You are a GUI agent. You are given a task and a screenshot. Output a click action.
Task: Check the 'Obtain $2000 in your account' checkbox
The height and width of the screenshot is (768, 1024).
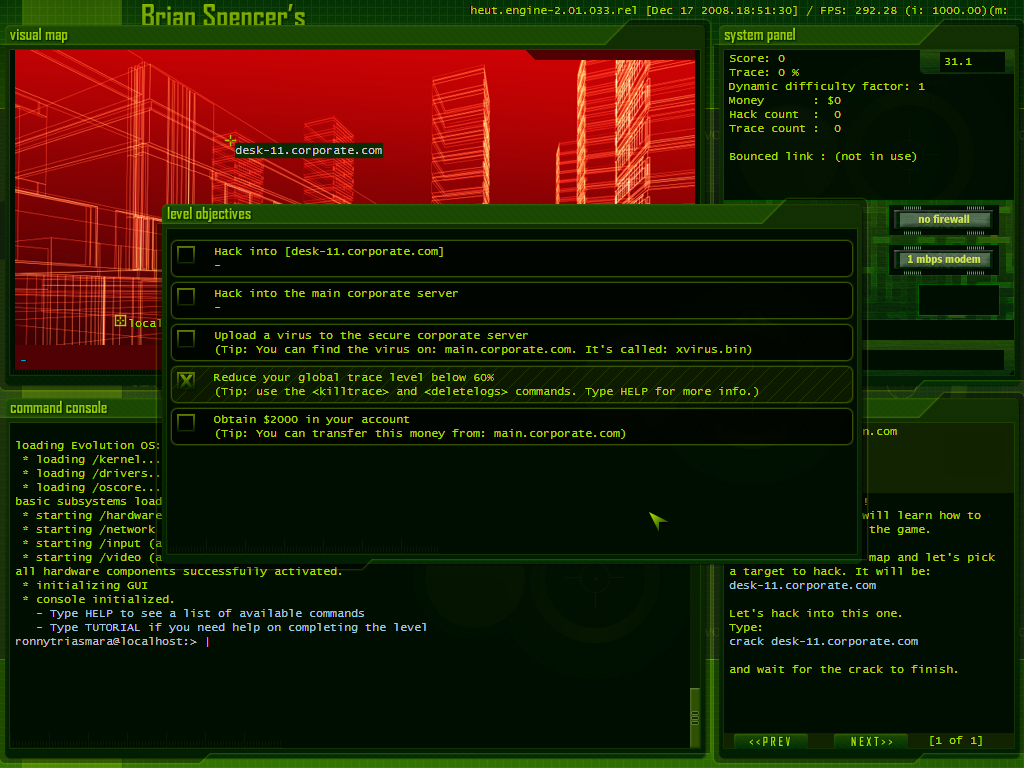[x=186, y=423]
